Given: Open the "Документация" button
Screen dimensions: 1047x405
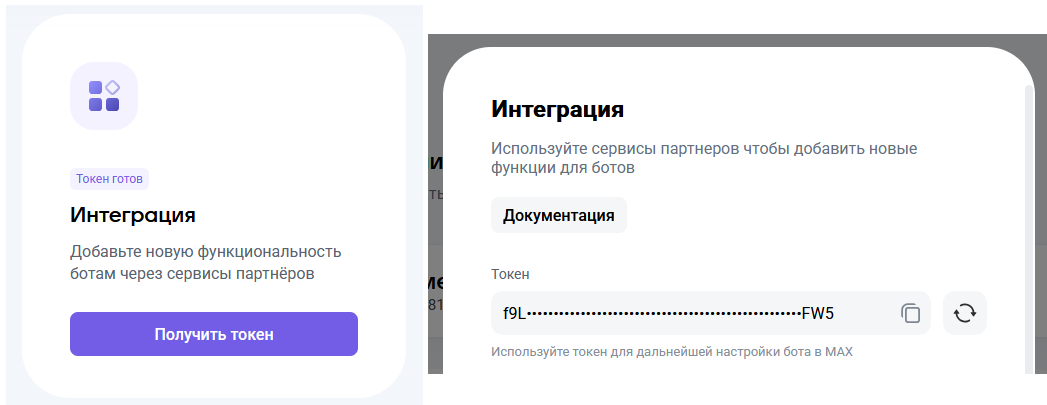Looking at the screenshot, I should [558, 216].
